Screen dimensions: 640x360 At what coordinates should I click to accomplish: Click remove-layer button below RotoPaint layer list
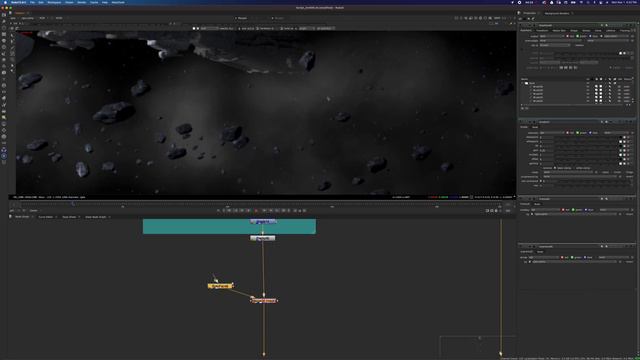[x=527, y=108]
